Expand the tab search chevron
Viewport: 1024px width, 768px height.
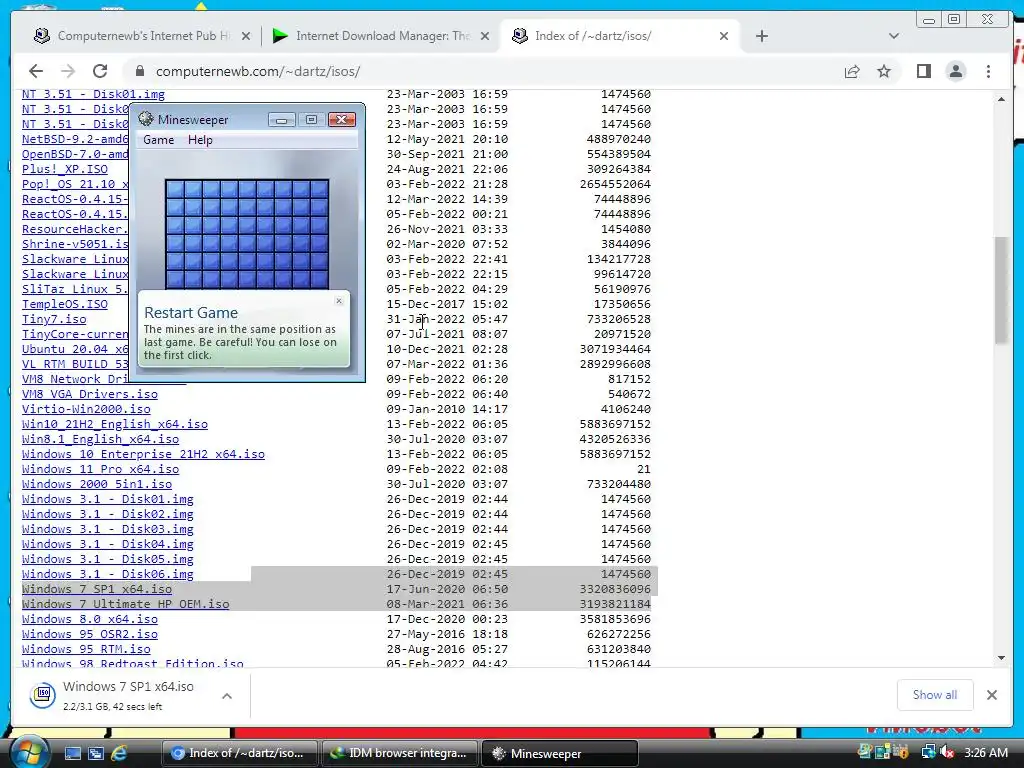[893, 36]
